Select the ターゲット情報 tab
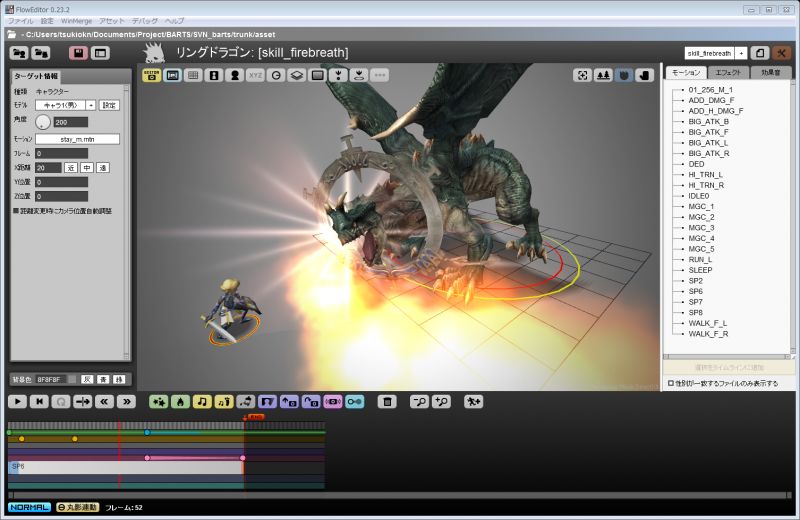 click(36, 76)
